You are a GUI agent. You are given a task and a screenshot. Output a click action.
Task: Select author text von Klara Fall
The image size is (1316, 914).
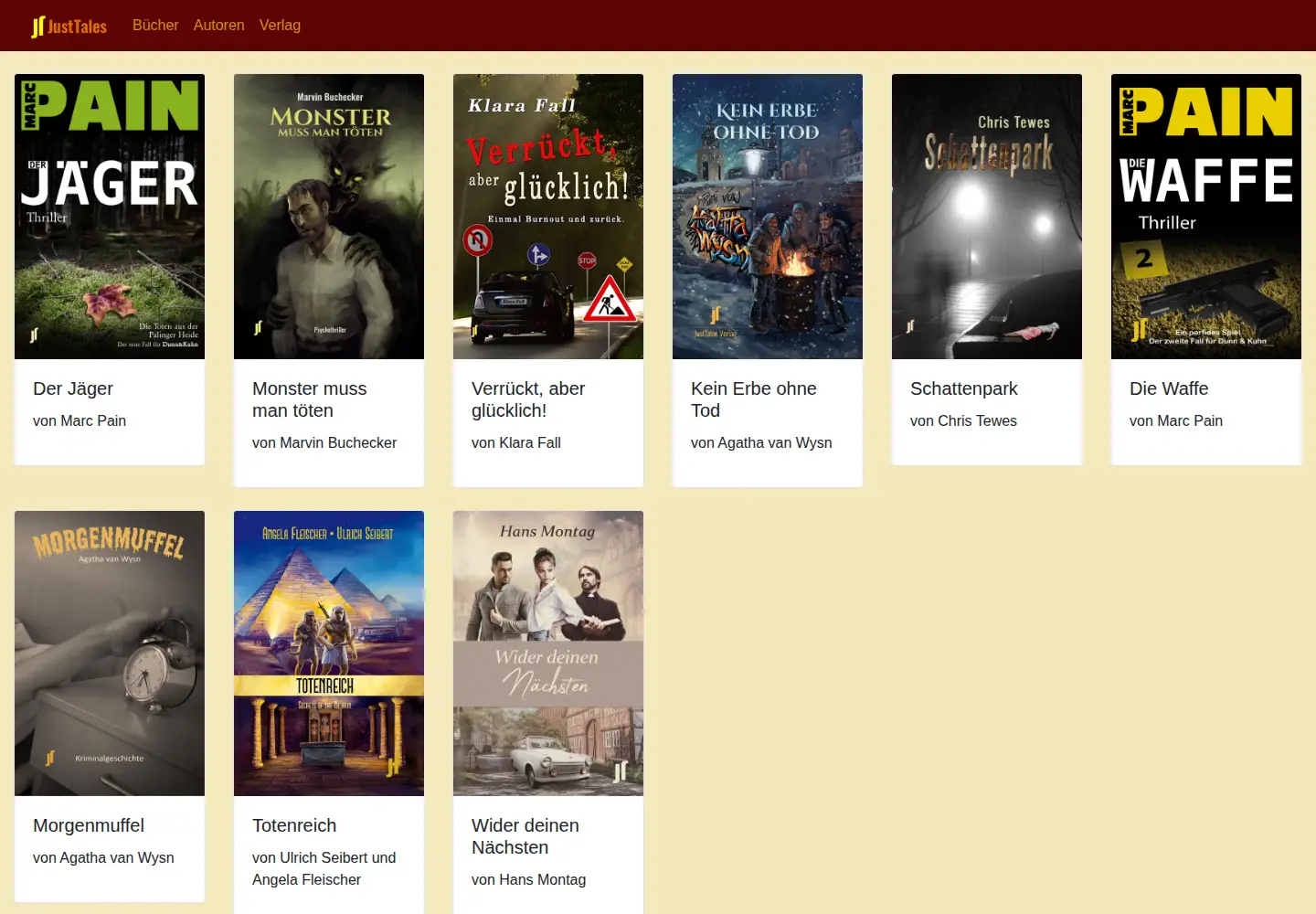pyautogui.click(x=516, y=442)
